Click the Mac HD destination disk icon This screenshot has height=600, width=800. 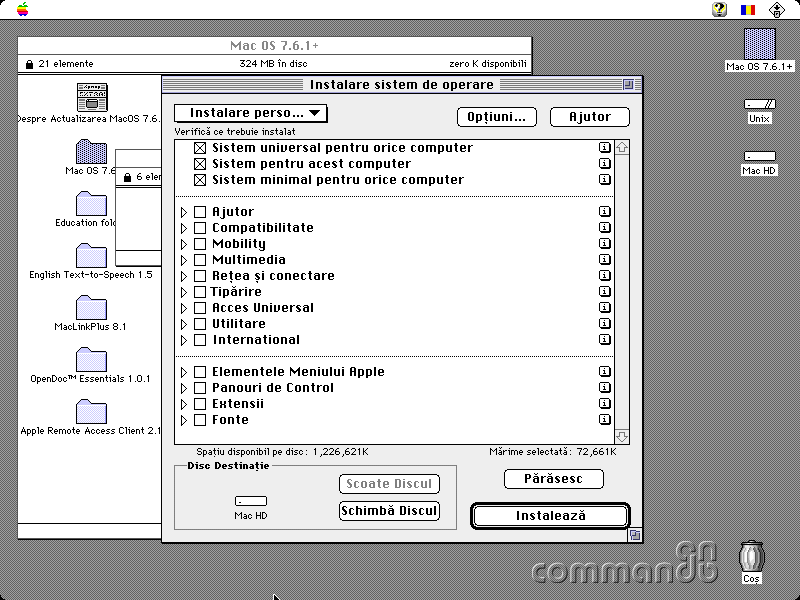click(x=251, y=501)
